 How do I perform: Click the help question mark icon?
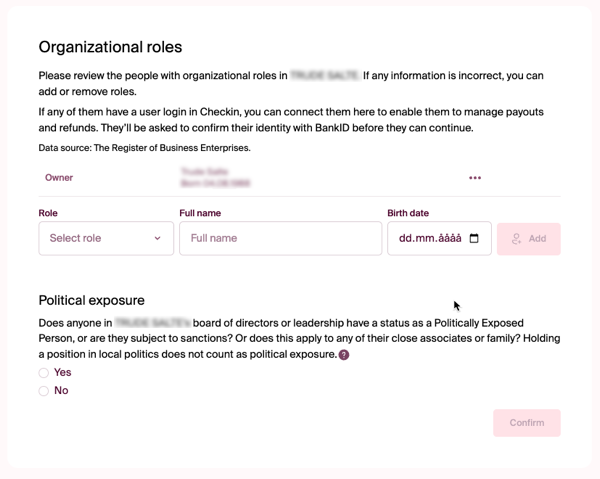coord(344,355)
